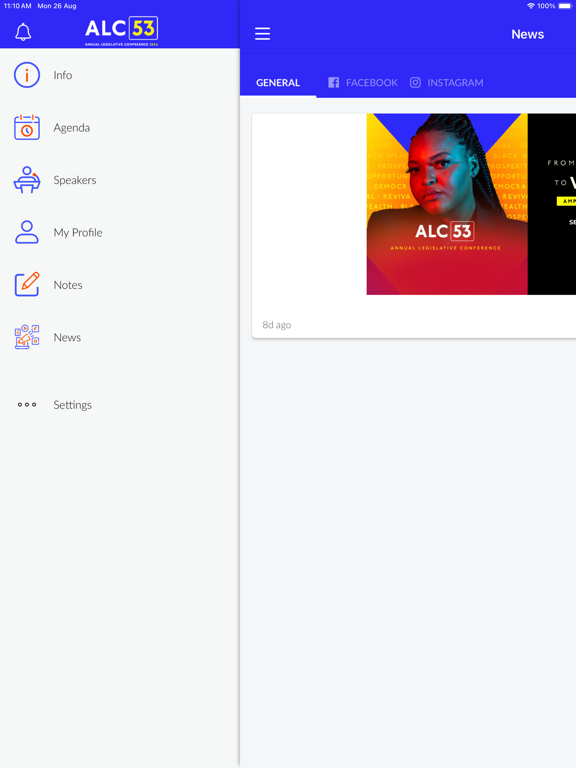Click the Agenda calendar icon
This screenshot has height=768, width=576.
(27, 127)
